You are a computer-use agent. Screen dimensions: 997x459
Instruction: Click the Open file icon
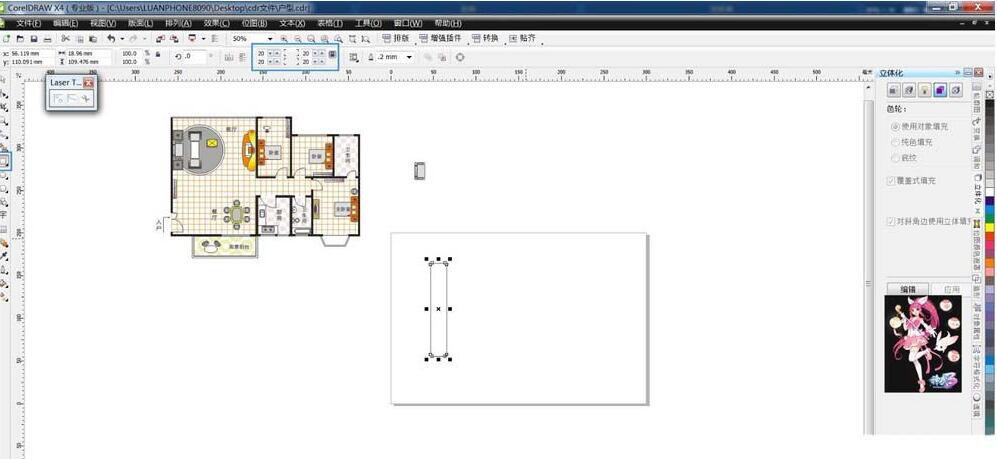[20, 39]
